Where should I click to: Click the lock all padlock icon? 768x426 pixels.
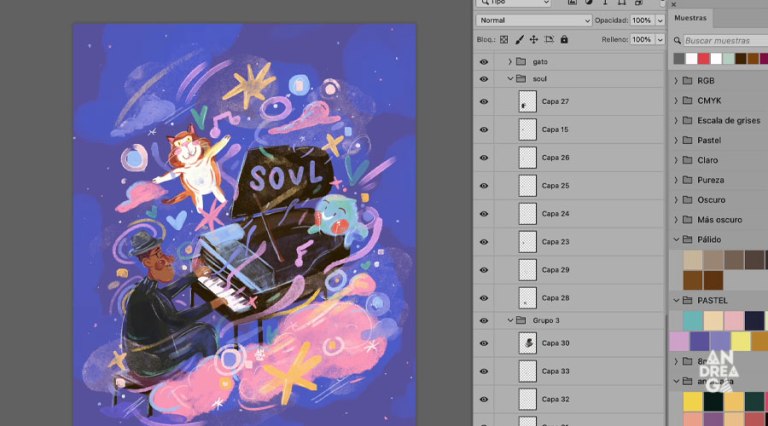tap(564, 39)
